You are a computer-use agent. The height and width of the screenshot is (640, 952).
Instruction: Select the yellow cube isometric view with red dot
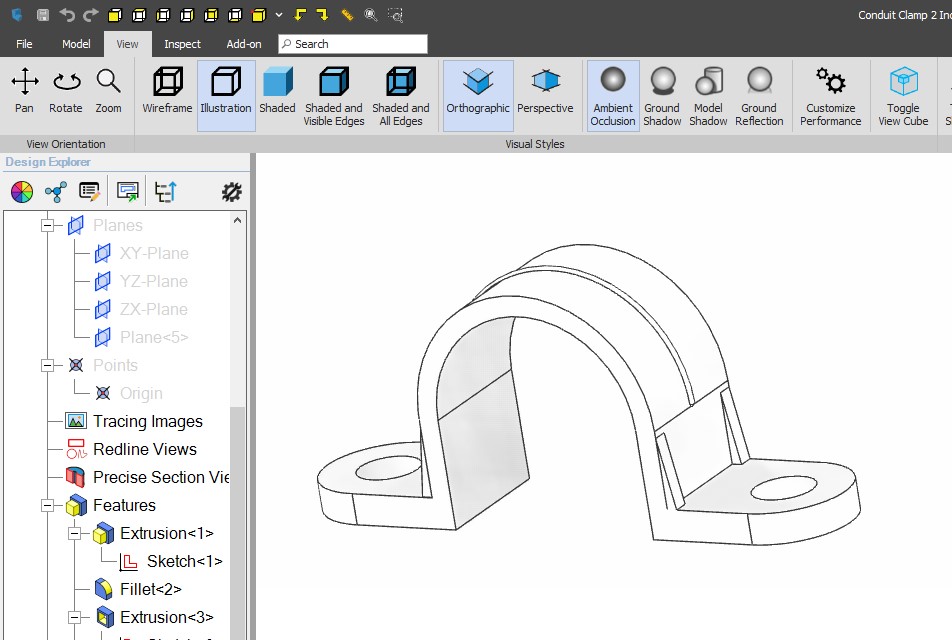(x=259, y=15)
